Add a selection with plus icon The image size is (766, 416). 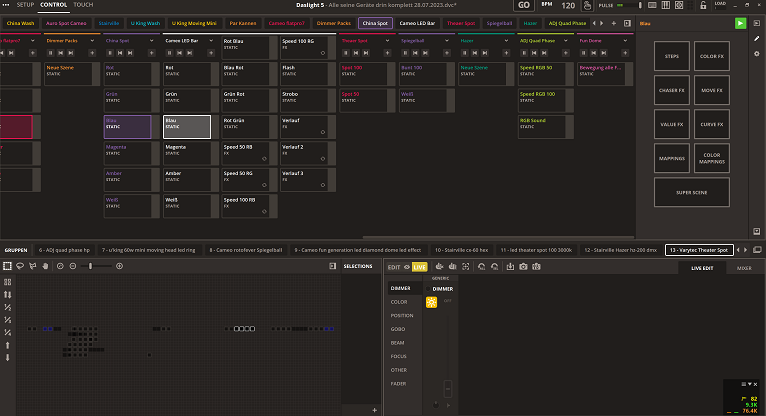375,411
